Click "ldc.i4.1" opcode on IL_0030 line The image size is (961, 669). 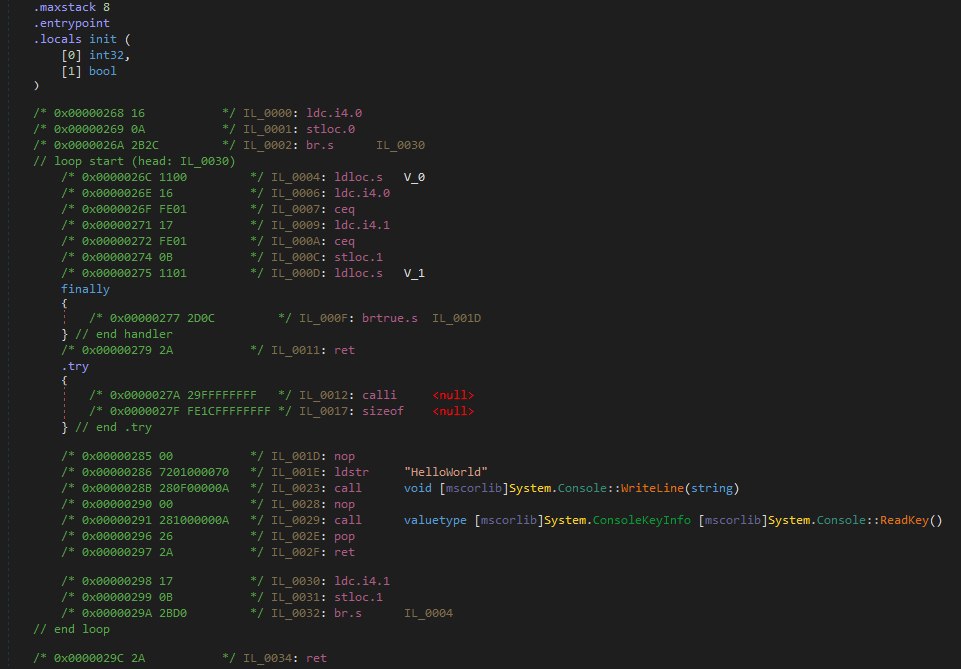tap(362, 581)
